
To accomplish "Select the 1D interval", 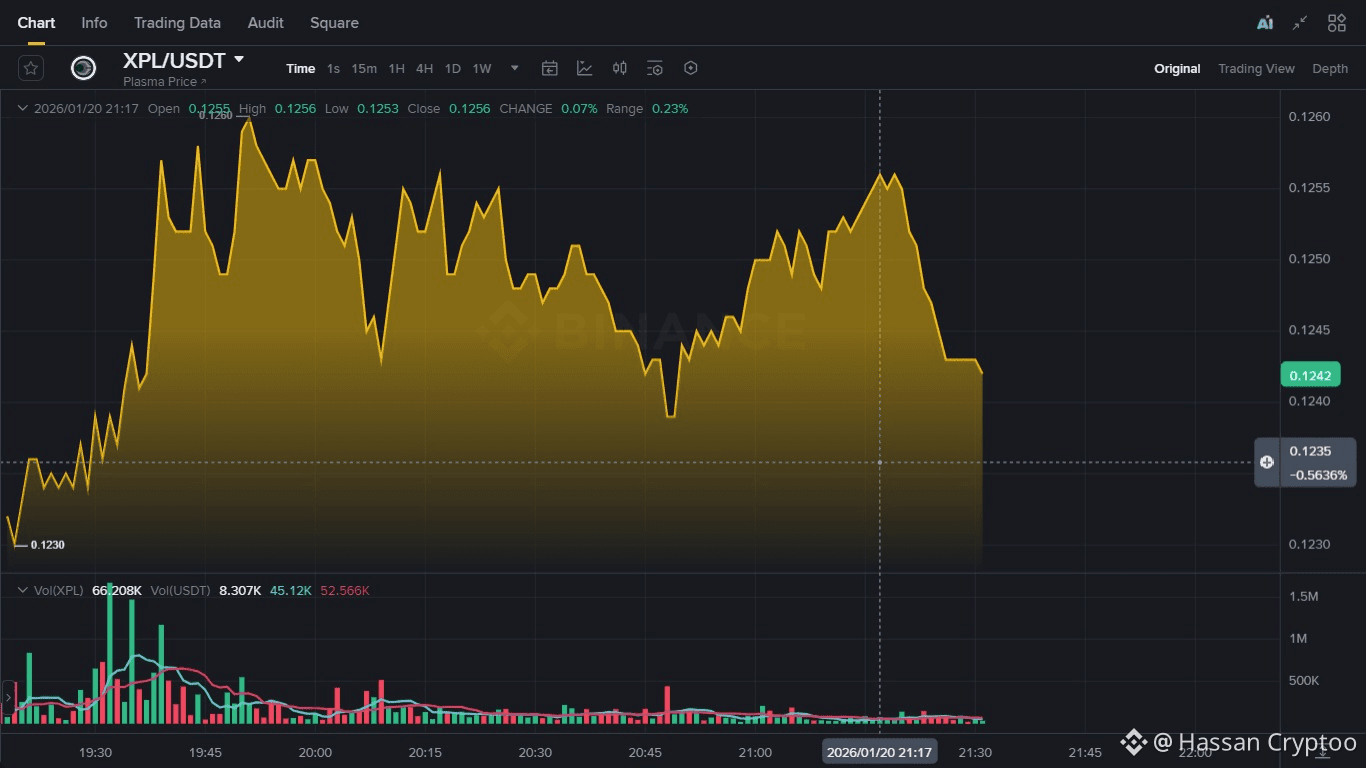I will click(452, 68).
